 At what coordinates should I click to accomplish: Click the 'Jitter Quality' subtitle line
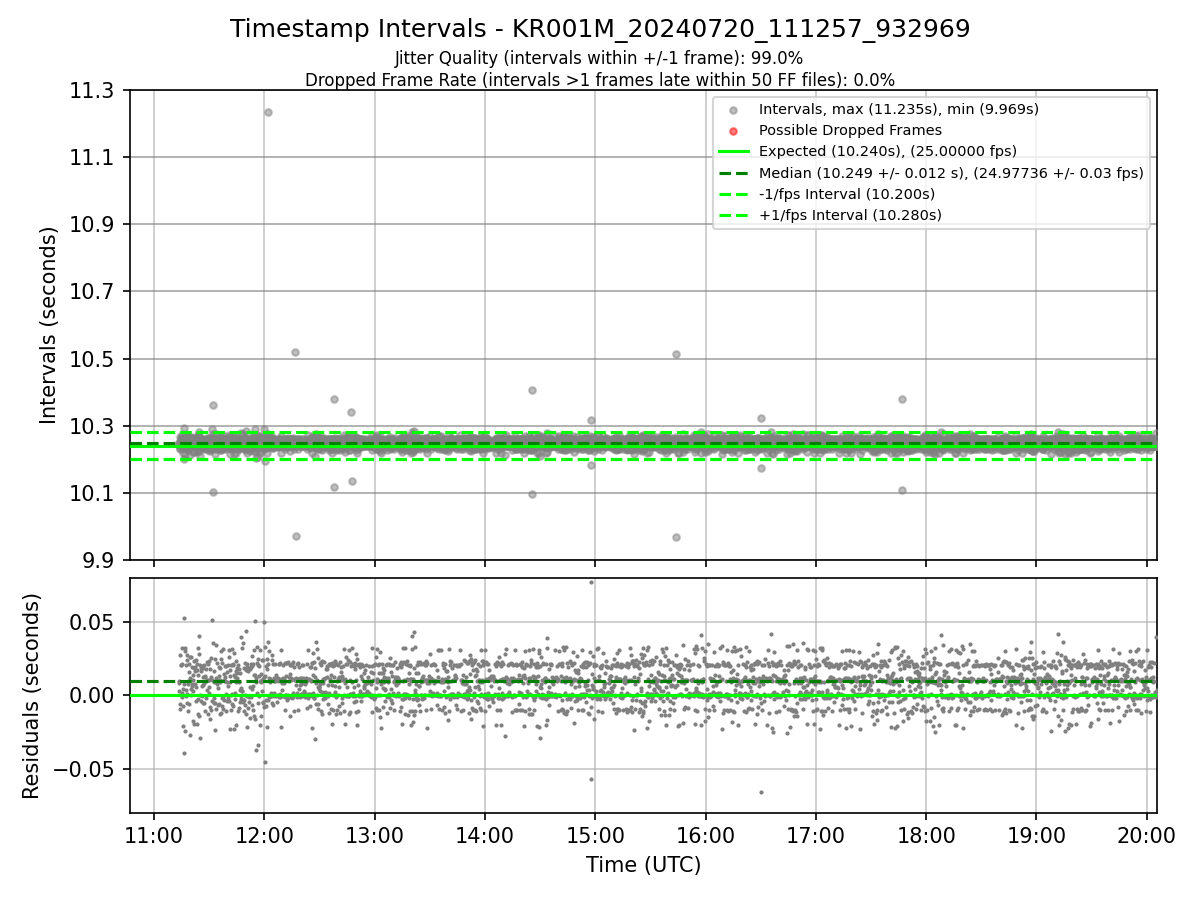pyautogui.click(x=600, y=58)
